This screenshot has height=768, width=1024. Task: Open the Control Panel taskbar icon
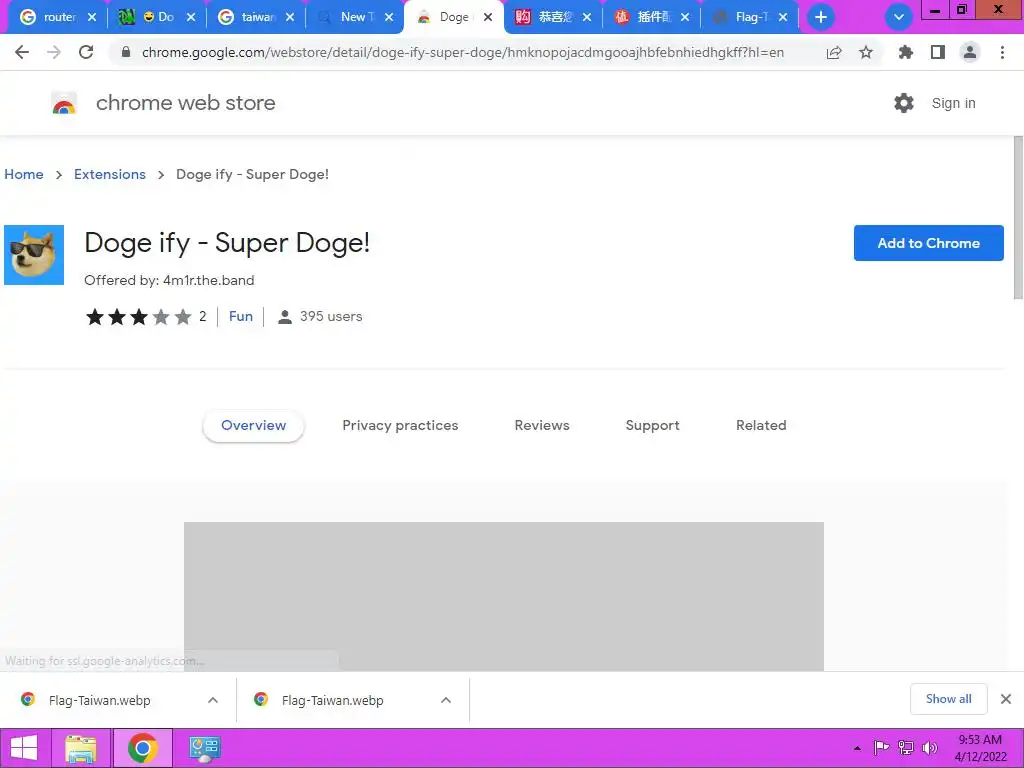[204, 748]
